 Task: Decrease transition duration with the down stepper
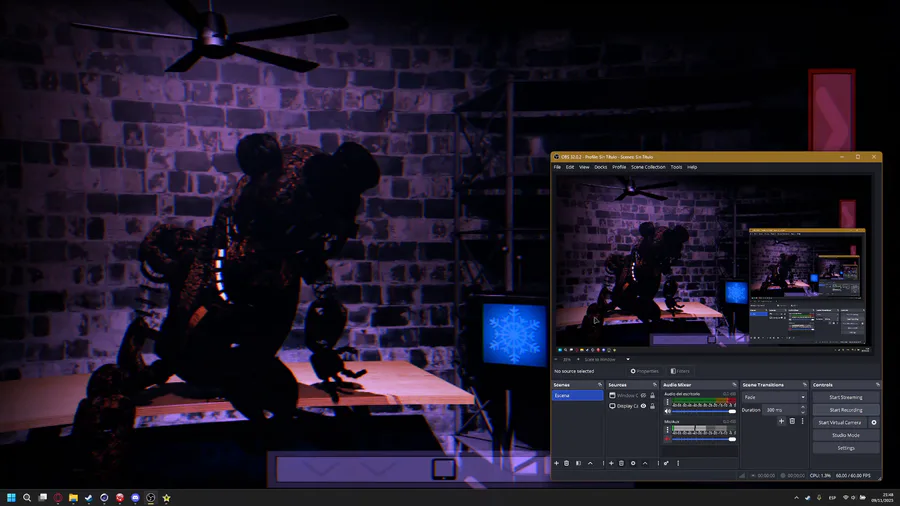click(802, 412)
